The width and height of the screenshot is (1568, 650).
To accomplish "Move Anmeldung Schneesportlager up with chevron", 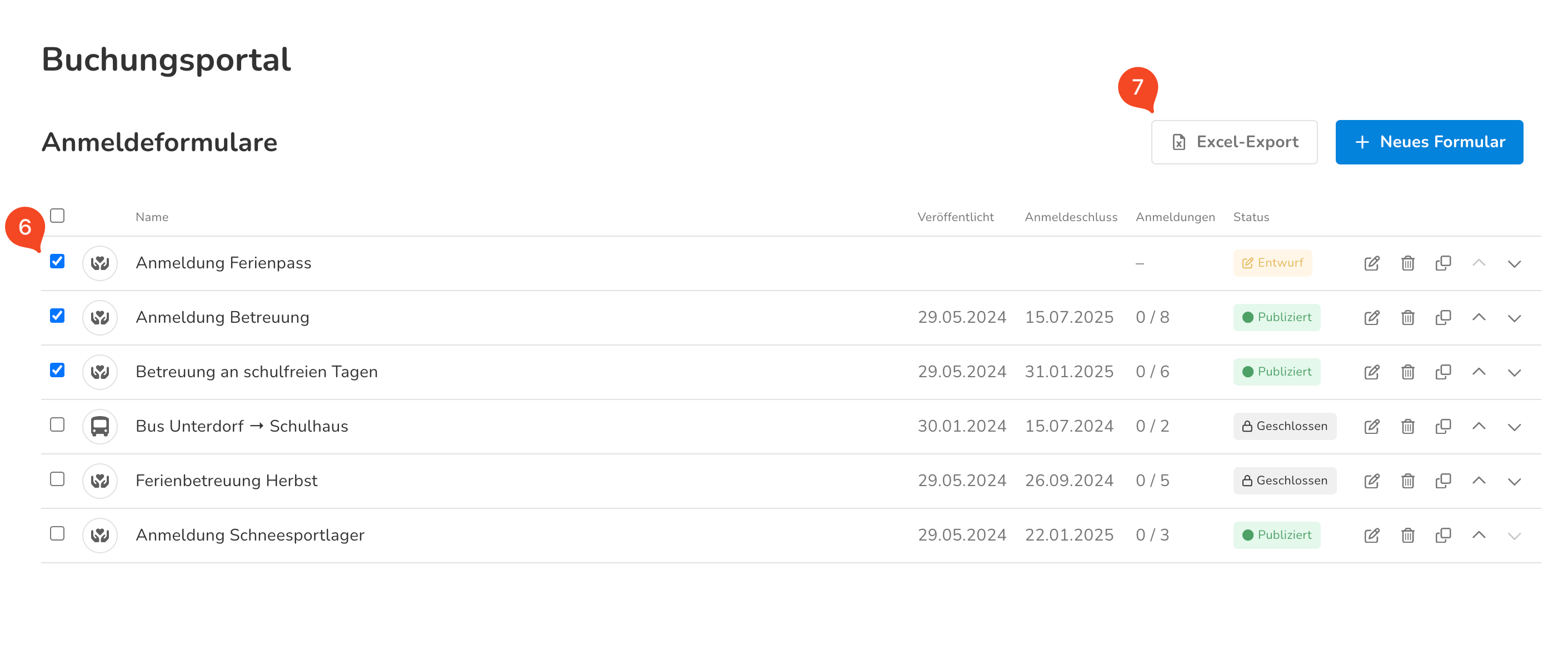I will 1479,535.
